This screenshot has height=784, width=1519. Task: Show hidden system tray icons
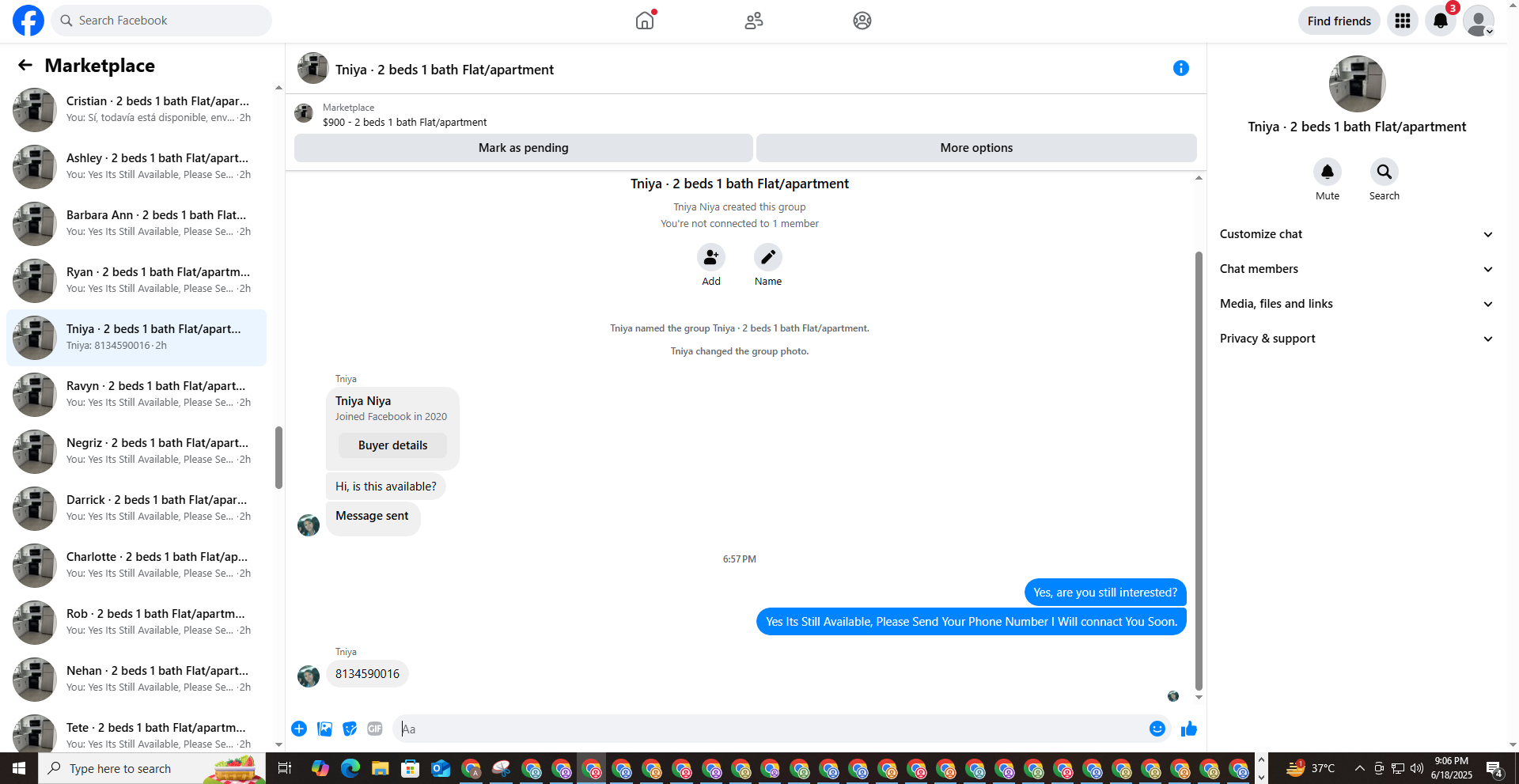(x=1359, y=768)
